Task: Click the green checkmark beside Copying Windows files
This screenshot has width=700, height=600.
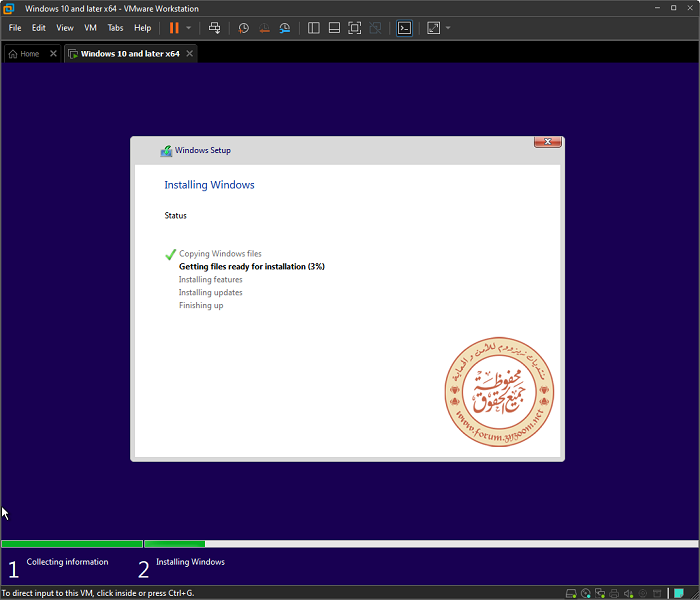Action: click(171, 254)
